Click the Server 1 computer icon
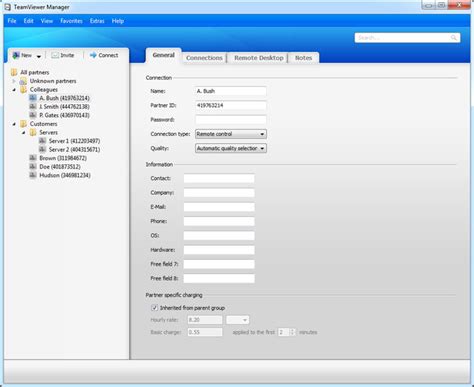The width and height of the screenshot is (474, 387). click(42, 141)
